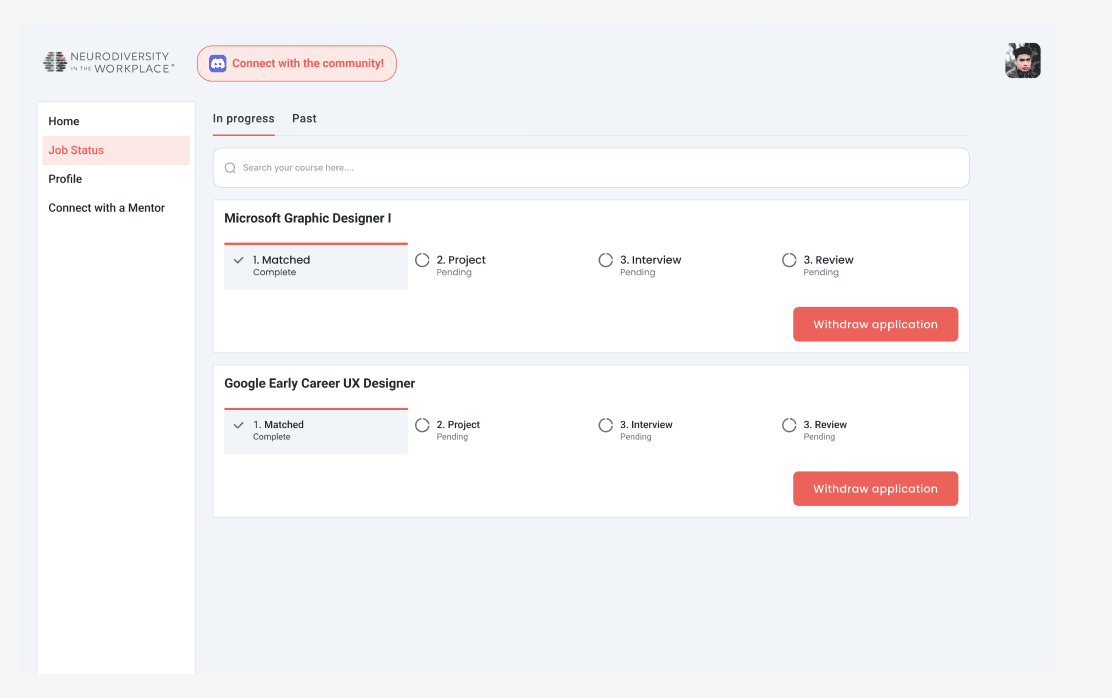Click the Review pending circle for Microsoft job
Viewport: 1112px width, 698px height.
coord(789,260)
